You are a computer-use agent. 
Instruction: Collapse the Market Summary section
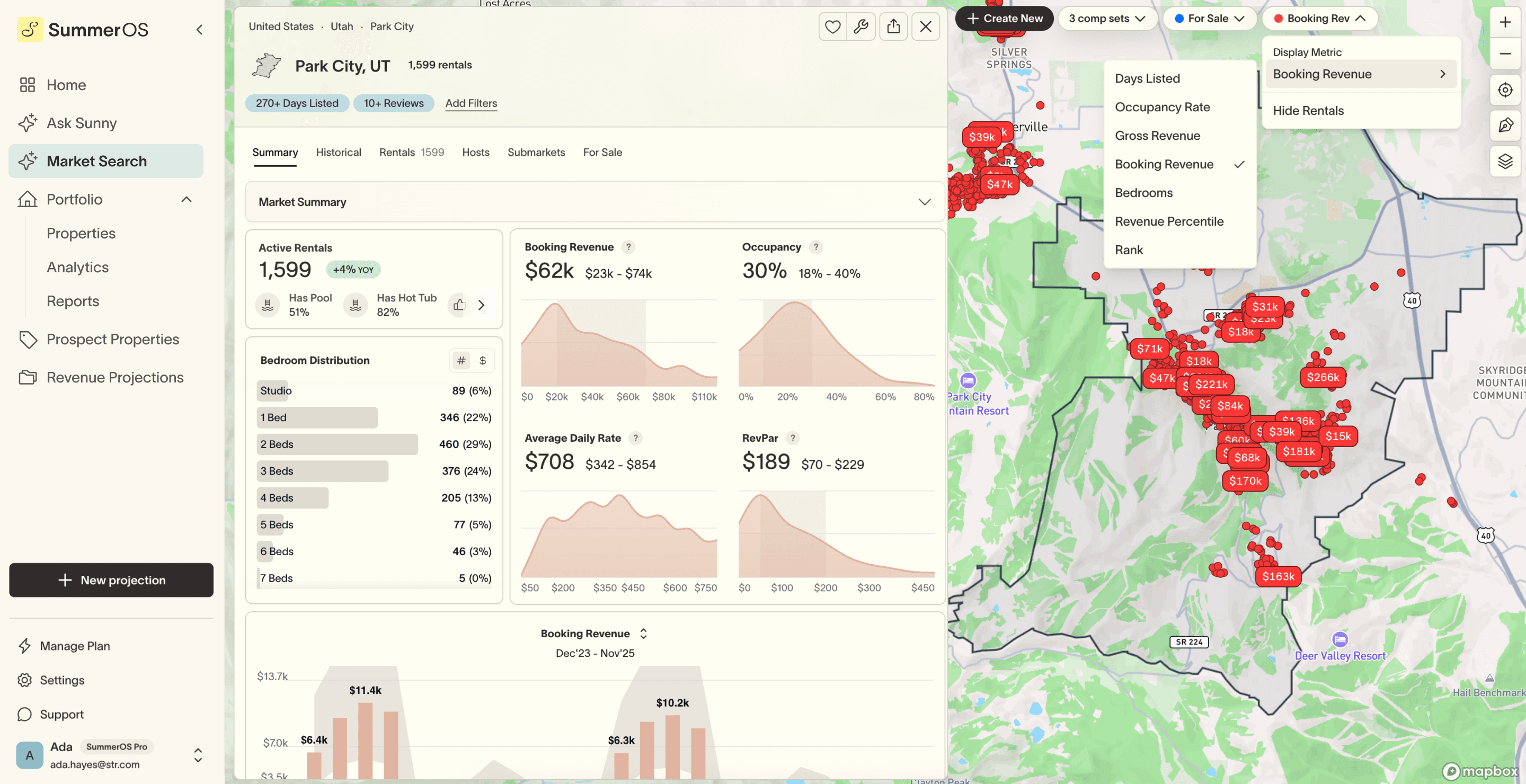925,202
